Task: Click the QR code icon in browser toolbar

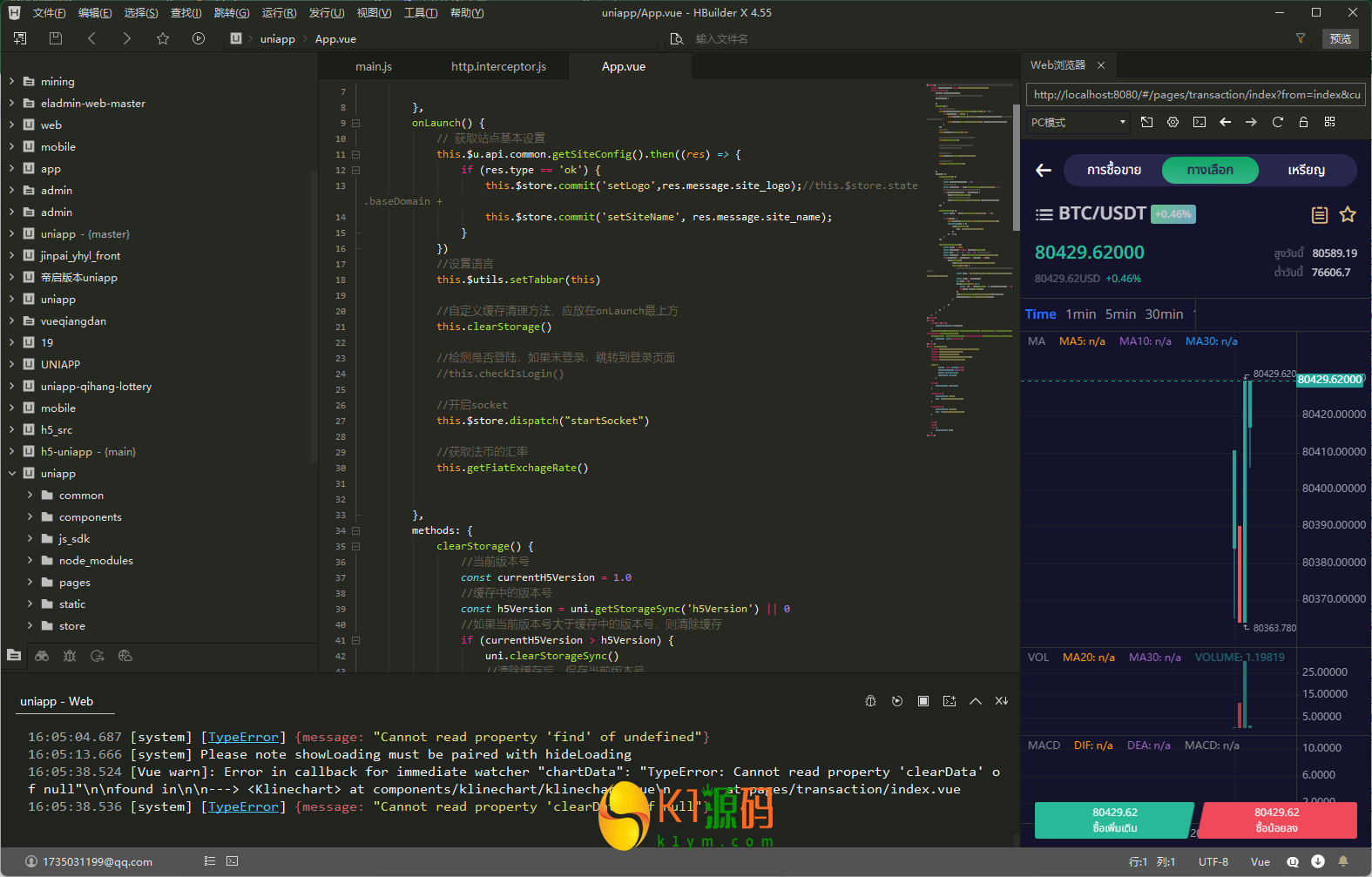Action: pyautogui.click(x=1329, y=122)
